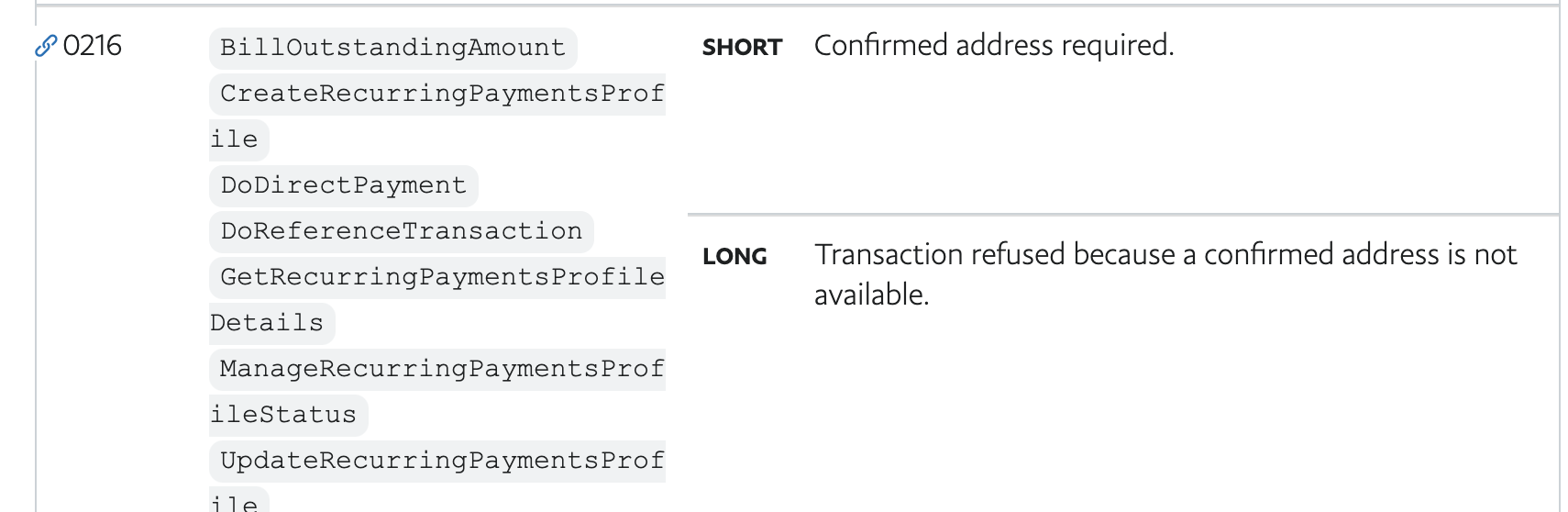The width and height of the screenshot is (1568, 512).
Task: Select the 'ileStatus' code fragment
Action: click(x=284, y=415)
